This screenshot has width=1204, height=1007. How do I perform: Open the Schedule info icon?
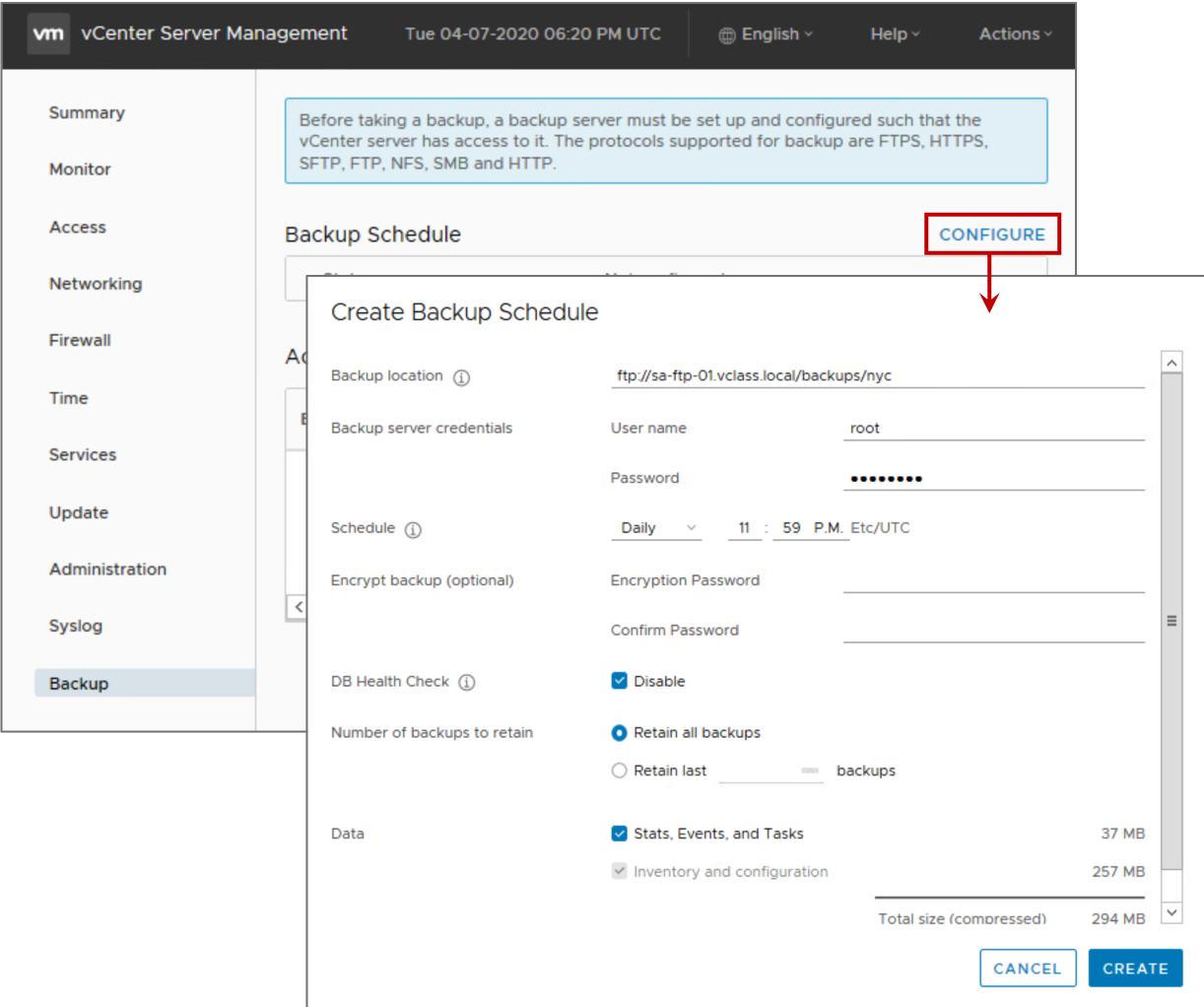click(x=413, y=530)
